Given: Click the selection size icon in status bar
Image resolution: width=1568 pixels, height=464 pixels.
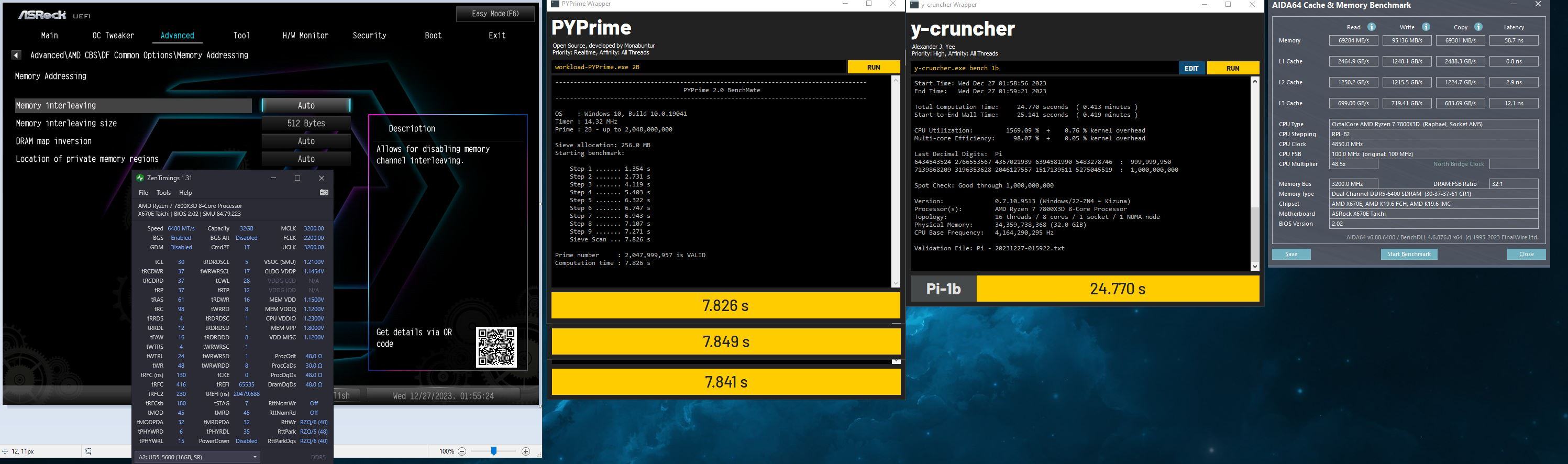Looking at the screenshot, I should [89, 451].
